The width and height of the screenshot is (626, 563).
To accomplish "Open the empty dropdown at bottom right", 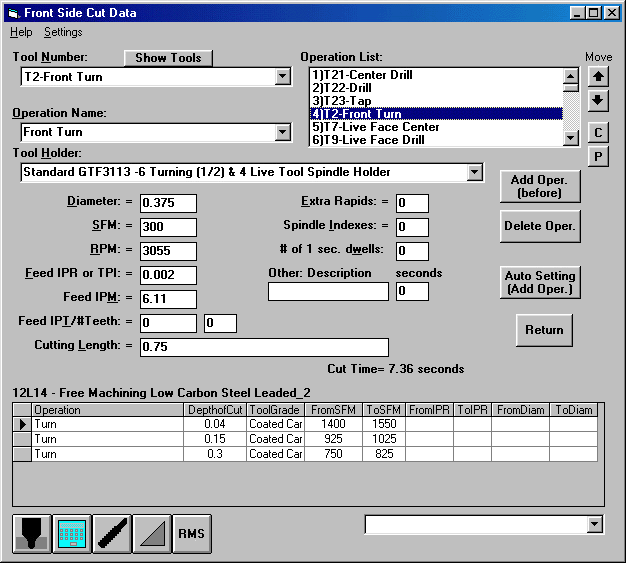I will (595, 524).
